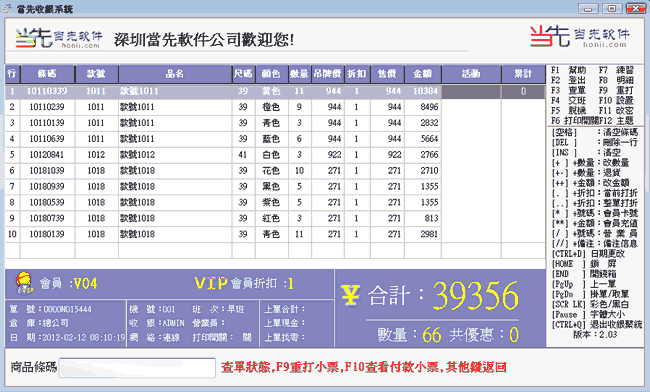
Task: Click the application icon in title bar
Action: [7, 8]
